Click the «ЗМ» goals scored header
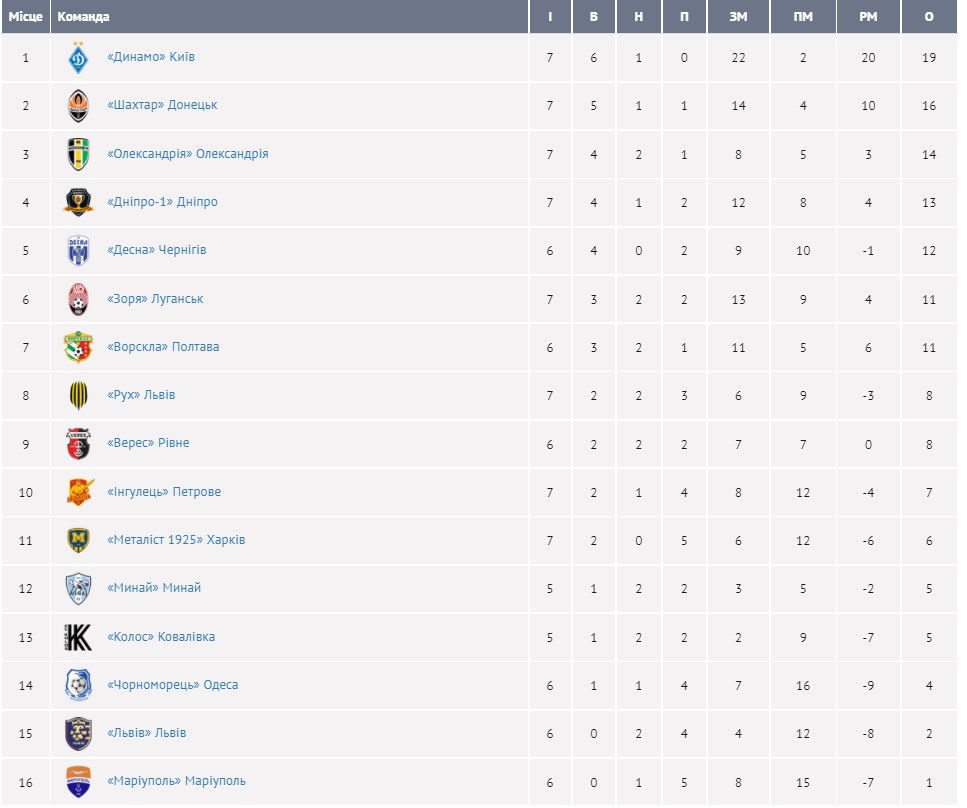967x808 pixels. 739,17
